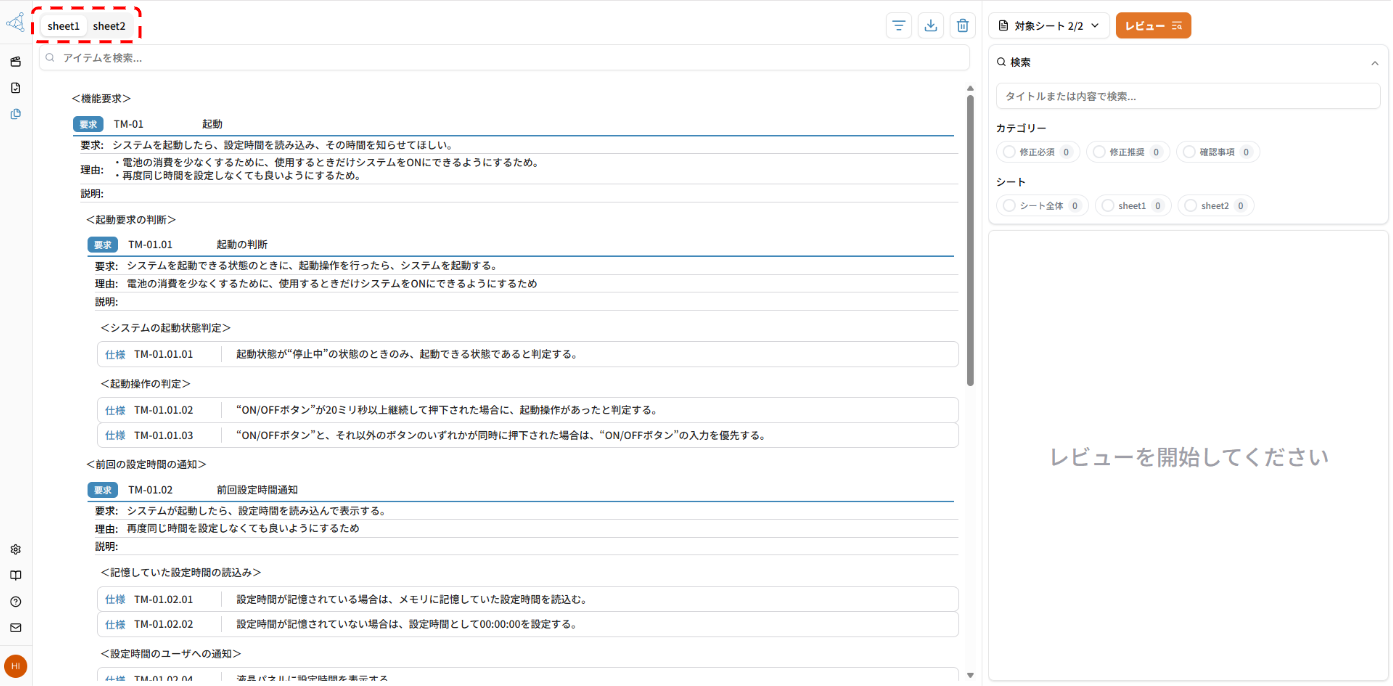Image resolution: width=1393 pixels, height=686 pixels.
Task: Open the 対象シート 2/2 dropdown
Action: point(1048,25)
